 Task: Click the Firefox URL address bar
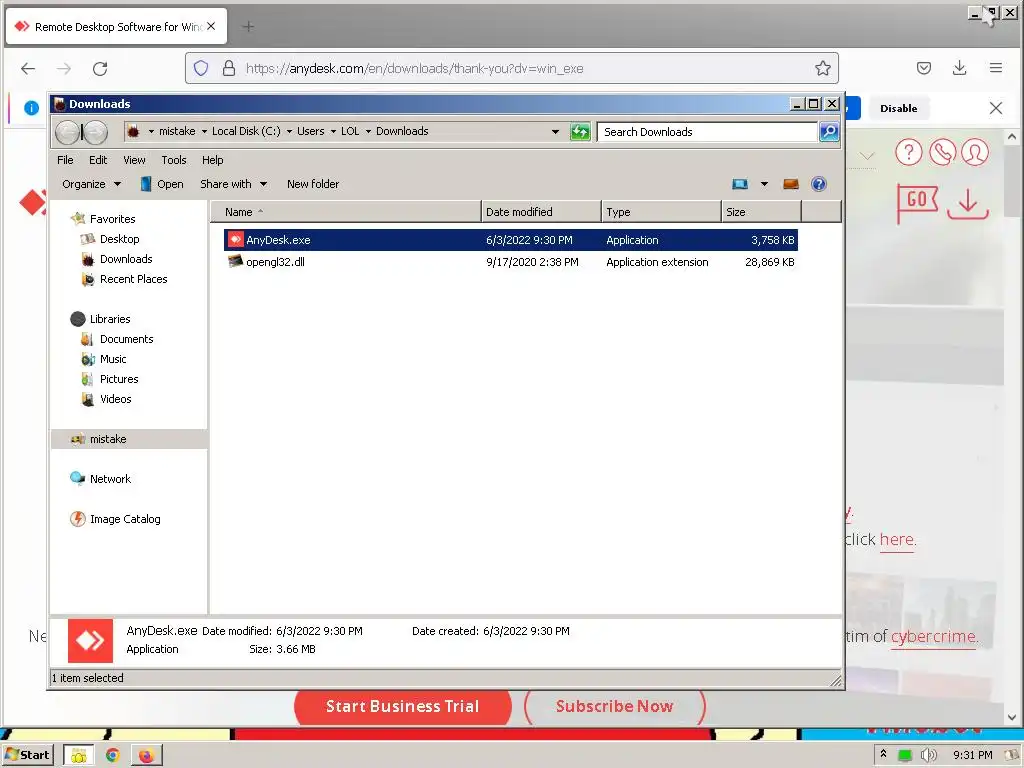click(511, 68)
